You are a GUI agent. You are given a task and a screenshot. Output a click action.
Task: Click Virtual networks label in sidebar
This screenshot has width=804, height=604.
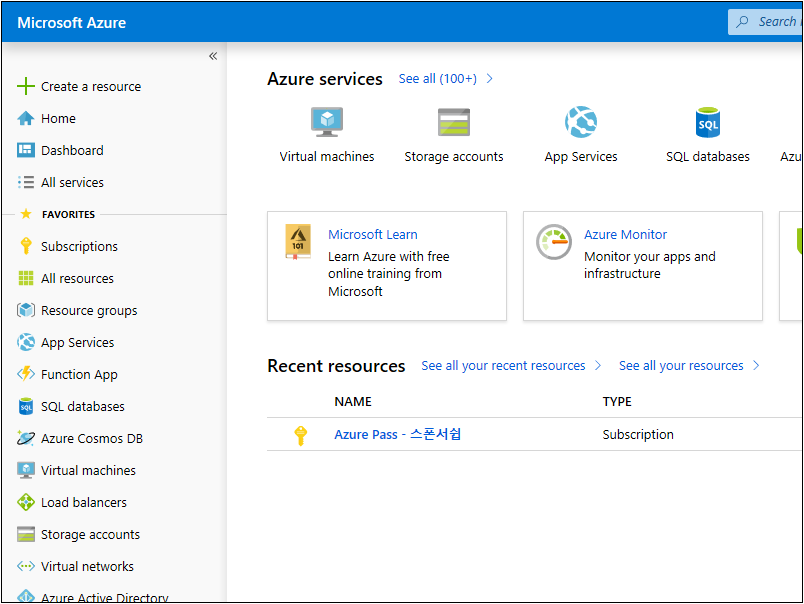point(87,566)
